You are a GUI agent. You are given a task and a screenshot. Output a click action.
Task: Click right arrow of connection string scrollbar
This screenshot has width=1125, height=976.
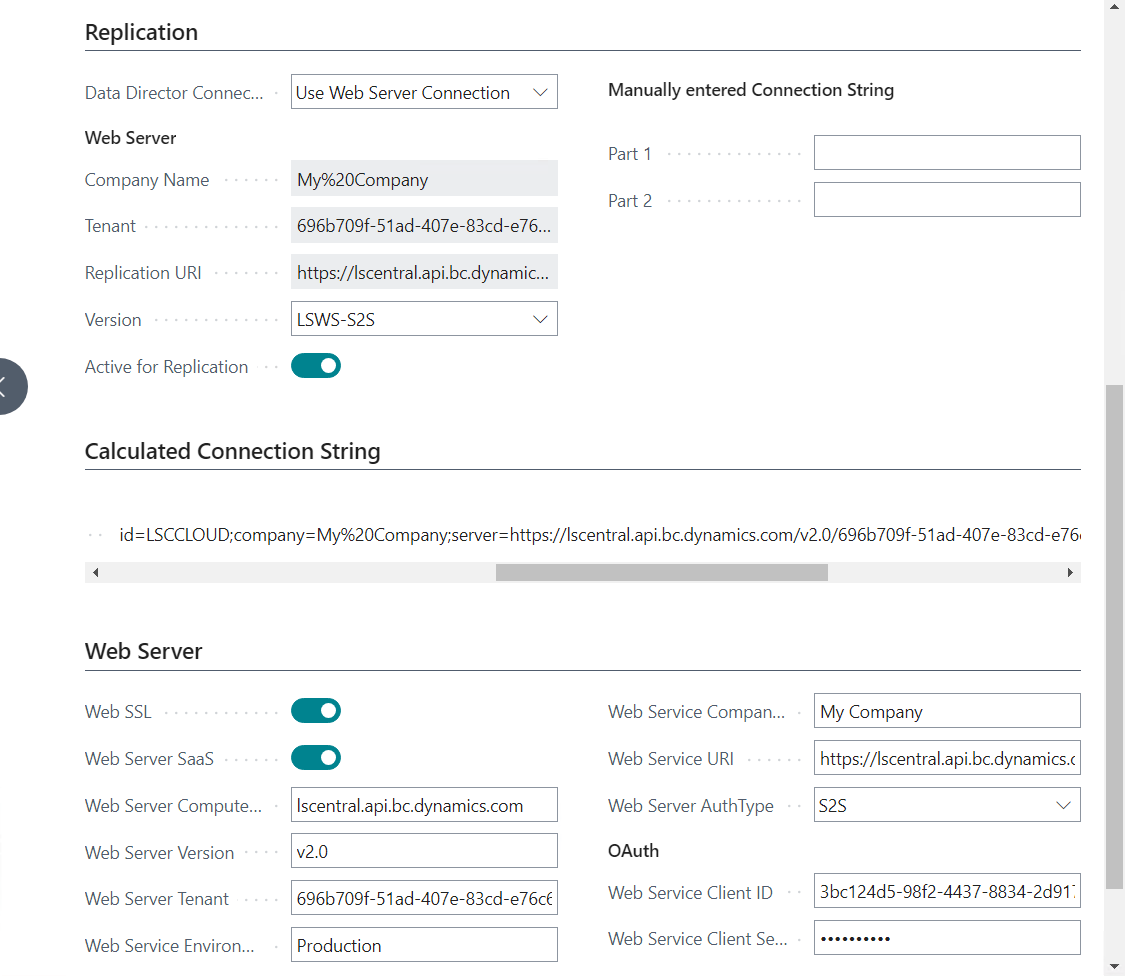click(1070, 573)
